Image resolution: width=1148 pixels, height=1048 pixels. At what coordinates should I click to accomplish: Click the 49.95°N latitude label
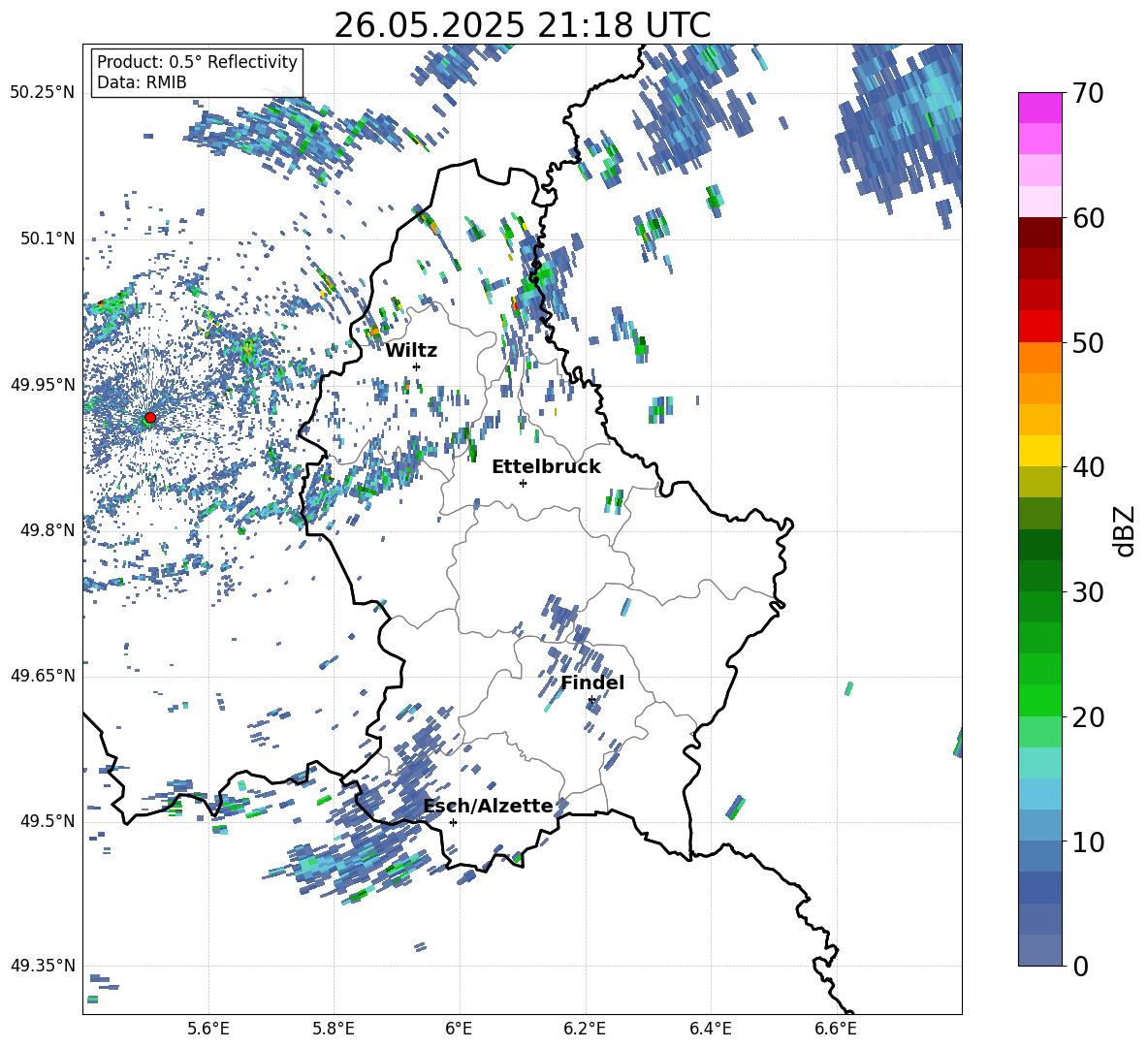[43, 384]
